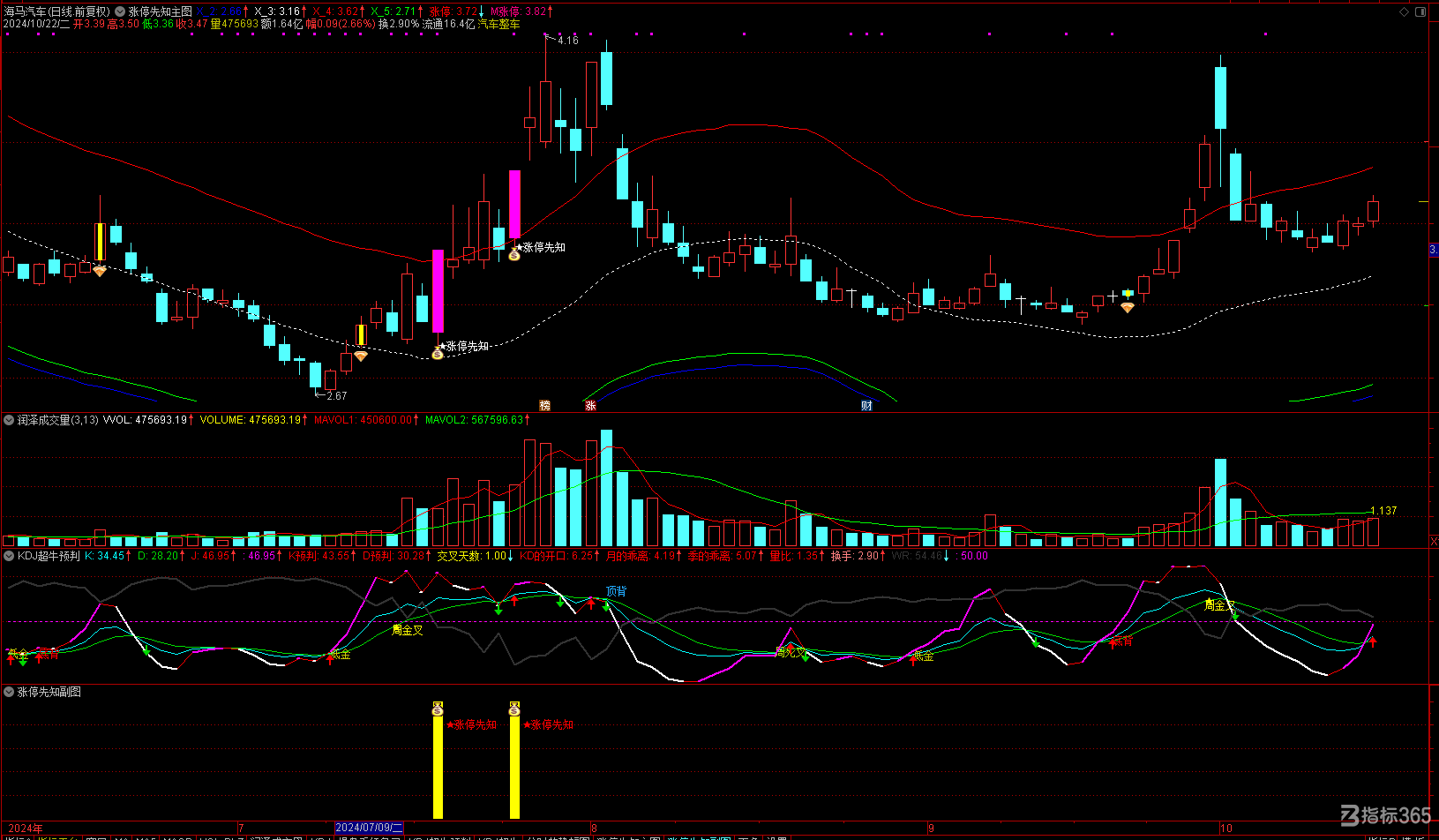1439x840 pixels.
Task: Click the tallest cyan candle in October
Action: (x=1220, y=98)
